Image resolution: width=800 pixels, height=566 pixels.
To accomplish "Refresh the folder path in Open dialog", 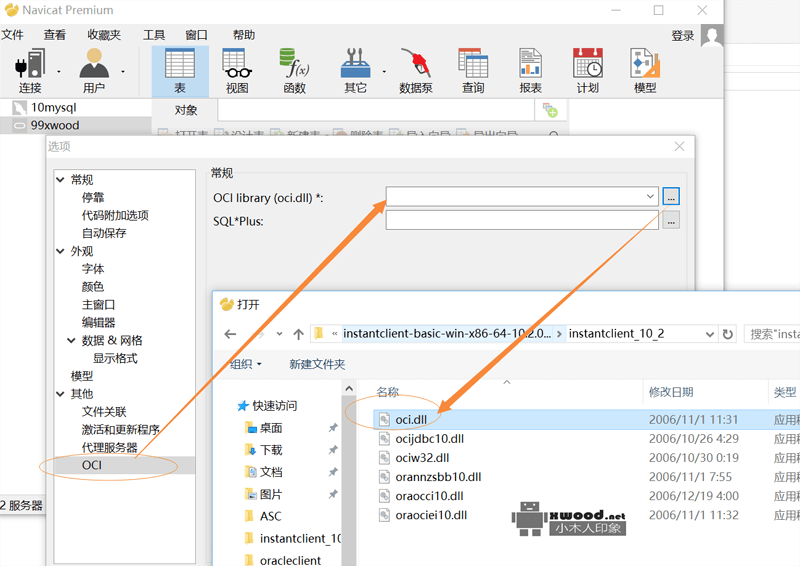I will pyautogui.click(x=728, y=334).
